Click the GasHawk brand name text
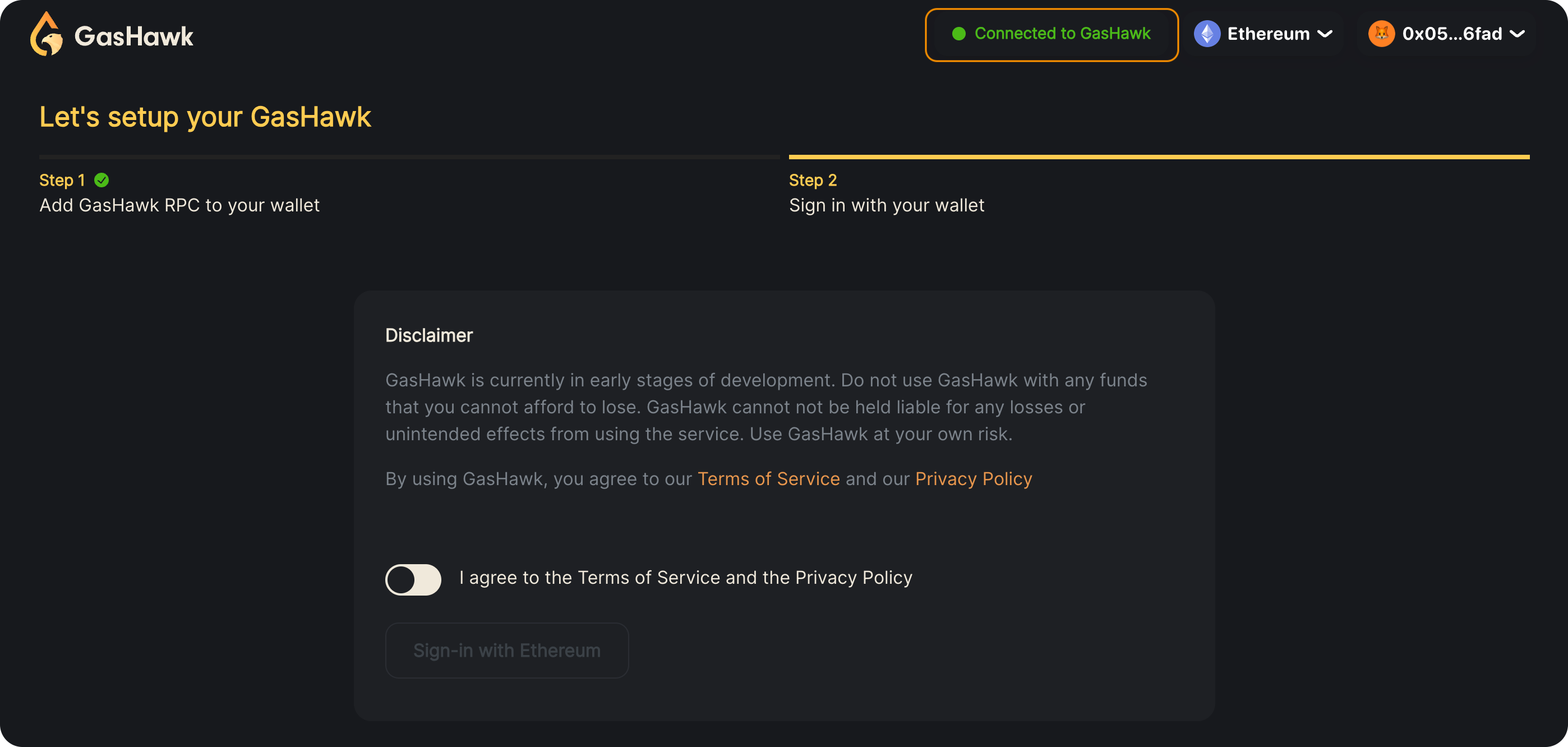 tap(134, 36)
